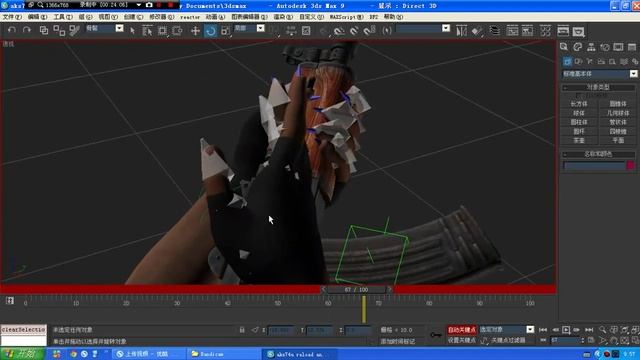Toggle the Spinner Snap icon
640x360 pixels.
(x=369, y=31)
